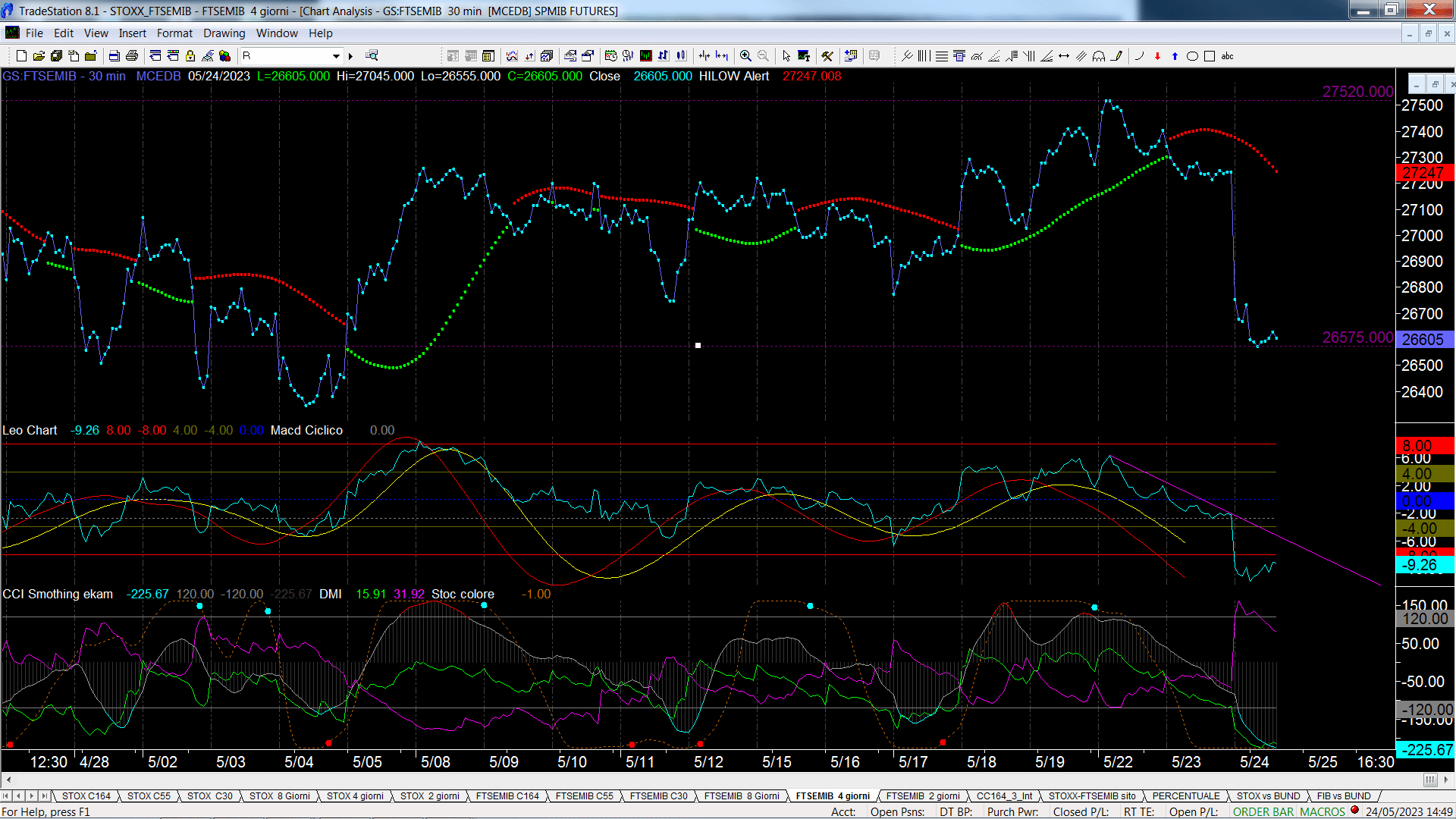This screenshot has width=1456, height=819.
Task: Click the compress bar spacing icon
Action: 704,56
